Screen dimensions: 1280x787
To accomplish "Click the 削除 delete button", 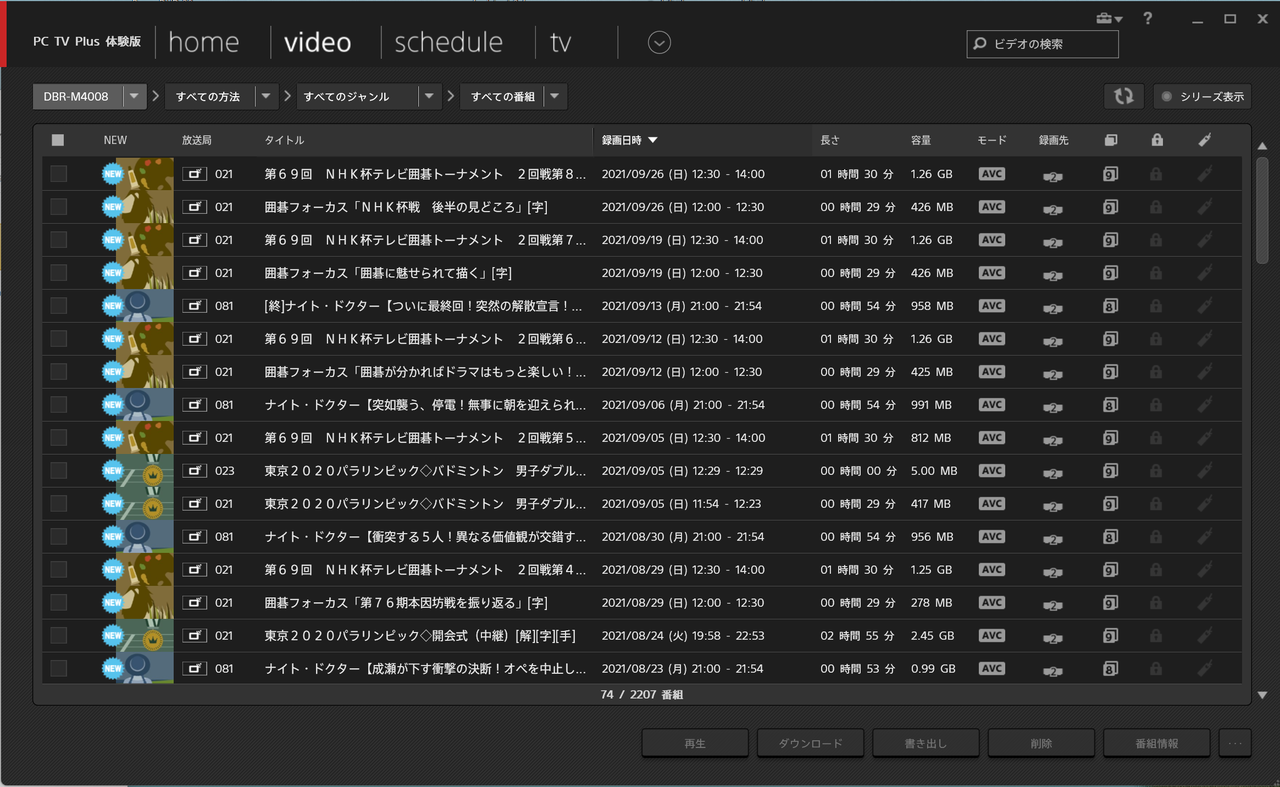I will pos(1041,743).
